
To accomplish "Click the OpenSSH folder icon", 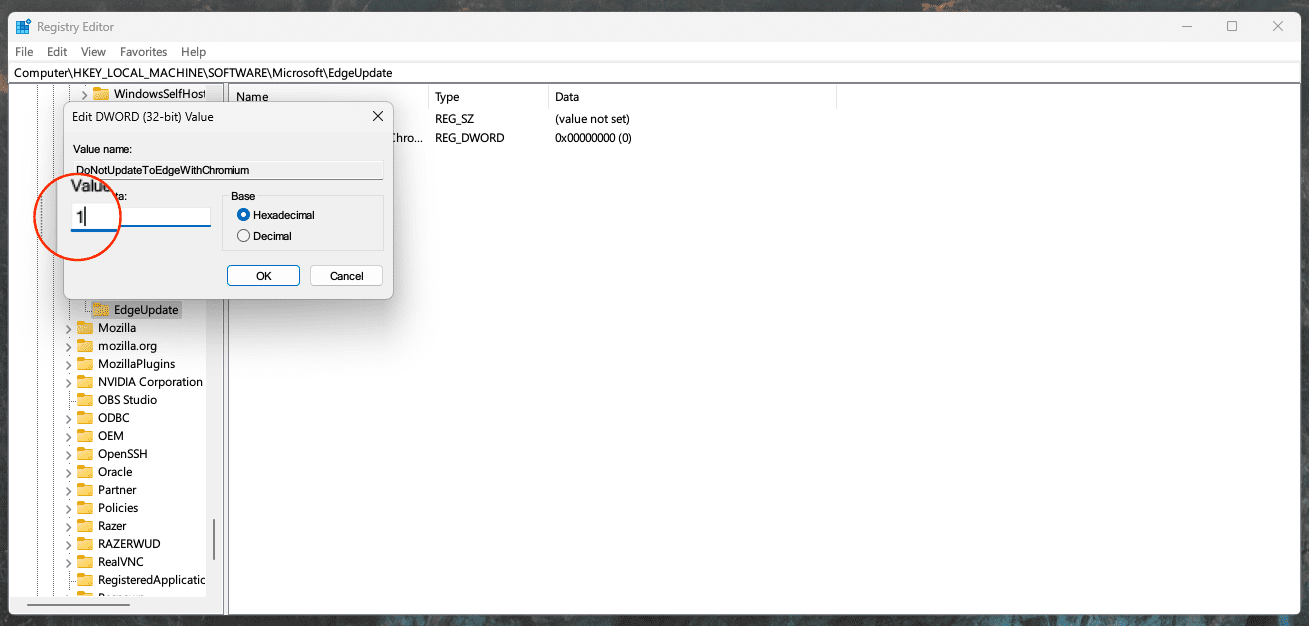I will (85, 454).
